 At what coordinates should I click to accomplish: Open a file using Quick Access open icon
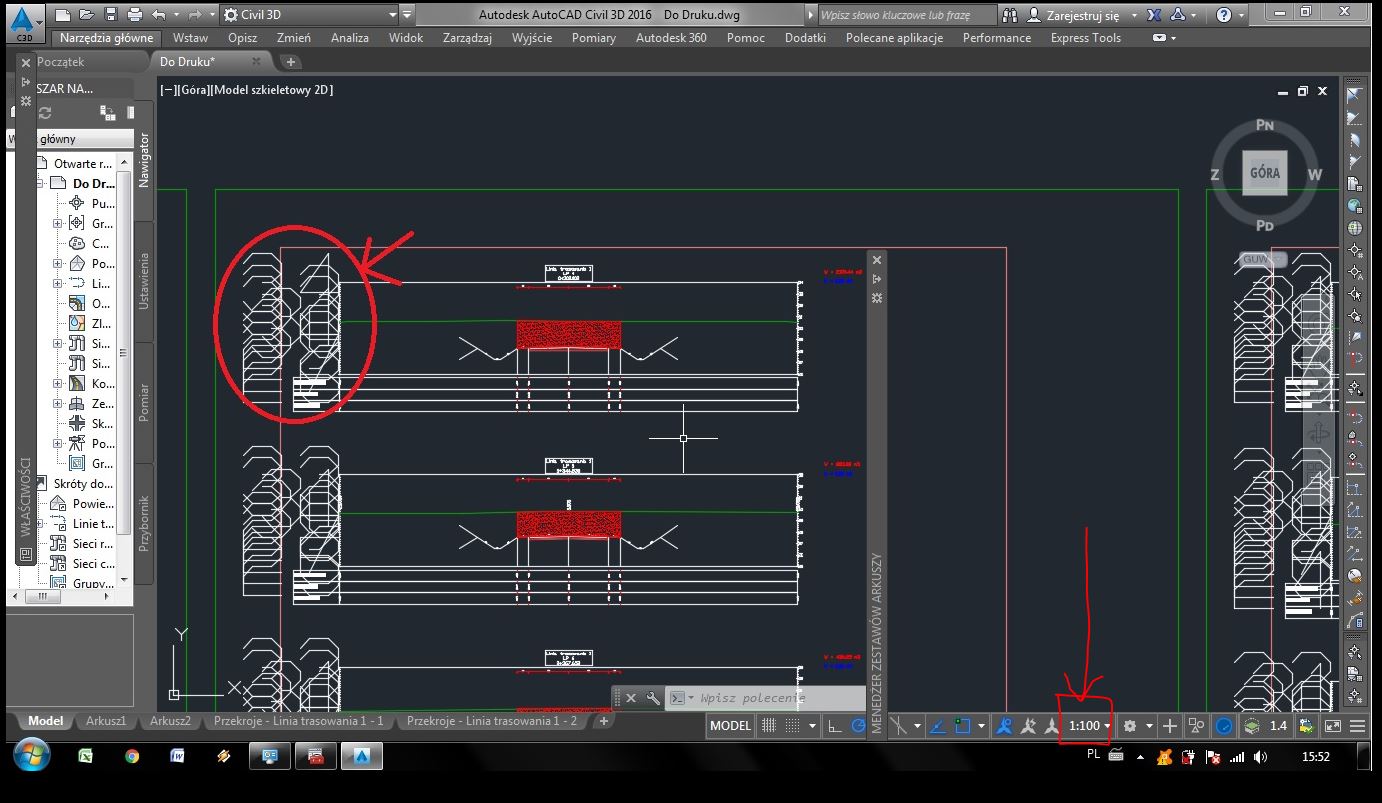pyautogui.click(x=88, y=13)
